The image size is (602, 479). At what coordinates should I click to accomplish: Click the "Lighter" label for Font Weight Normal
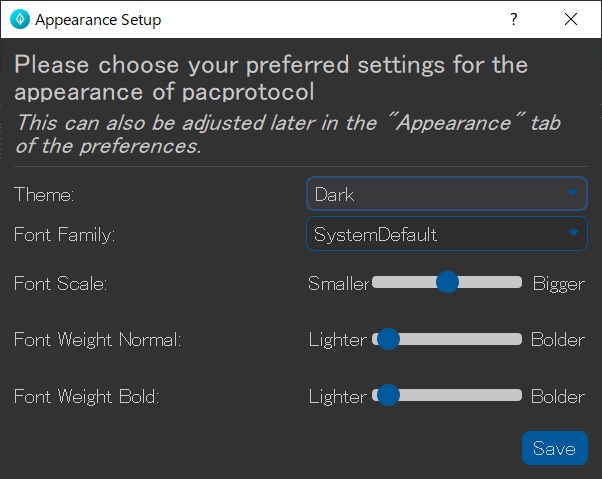(x=337, y=340)
